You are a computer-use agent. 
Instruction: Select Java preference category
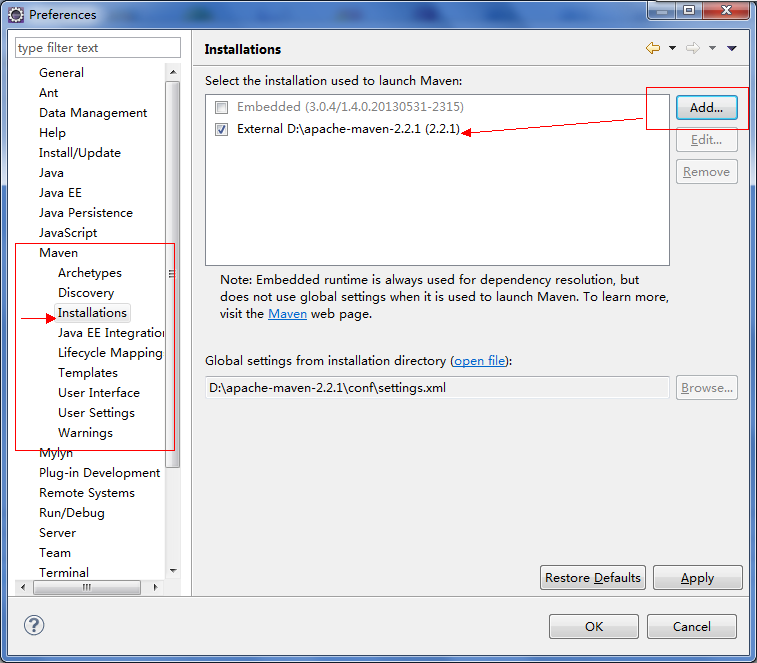tap(51, 173)
